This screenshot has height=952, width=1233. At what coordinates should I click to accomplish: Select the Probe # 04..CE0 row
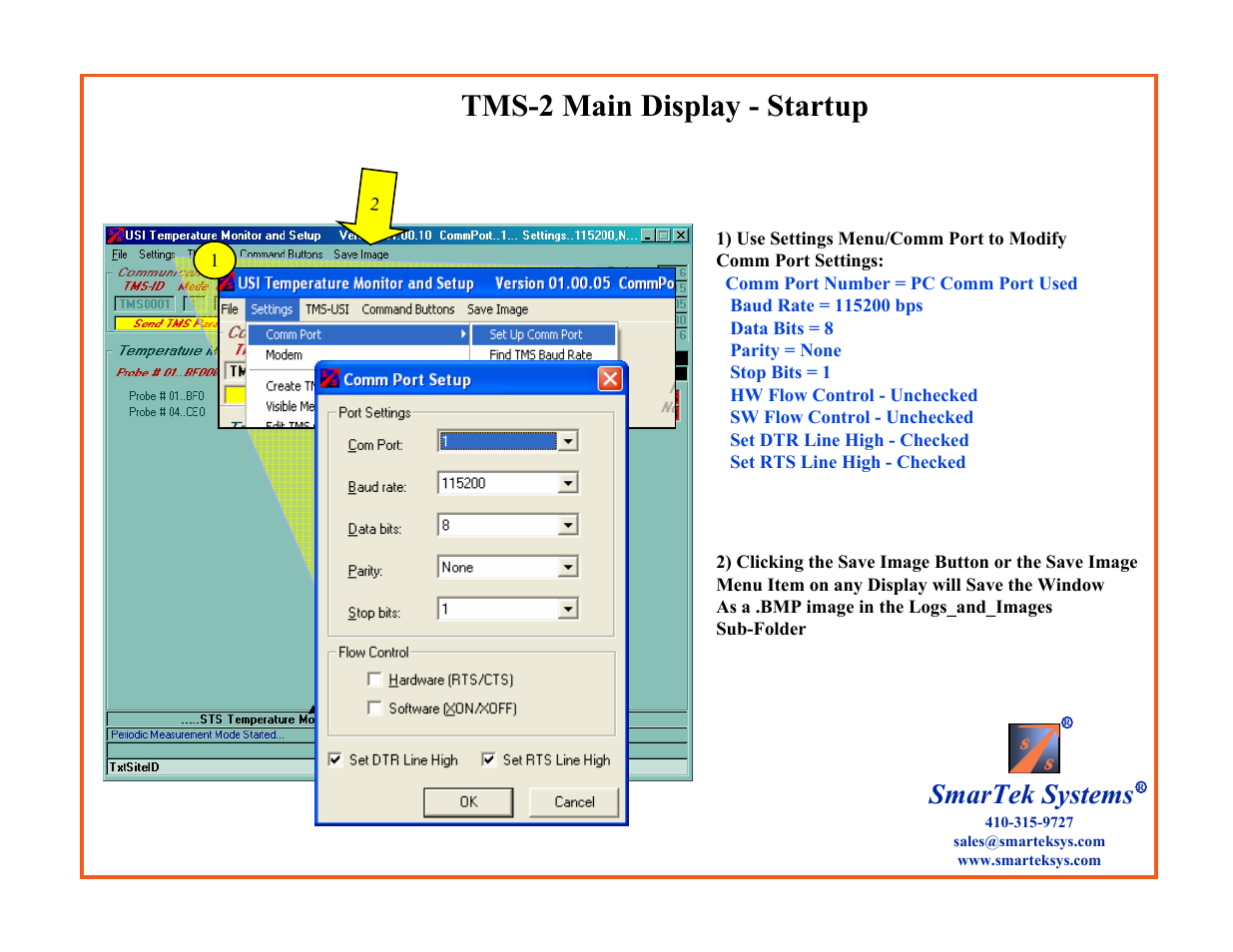(x=166, y=412)
